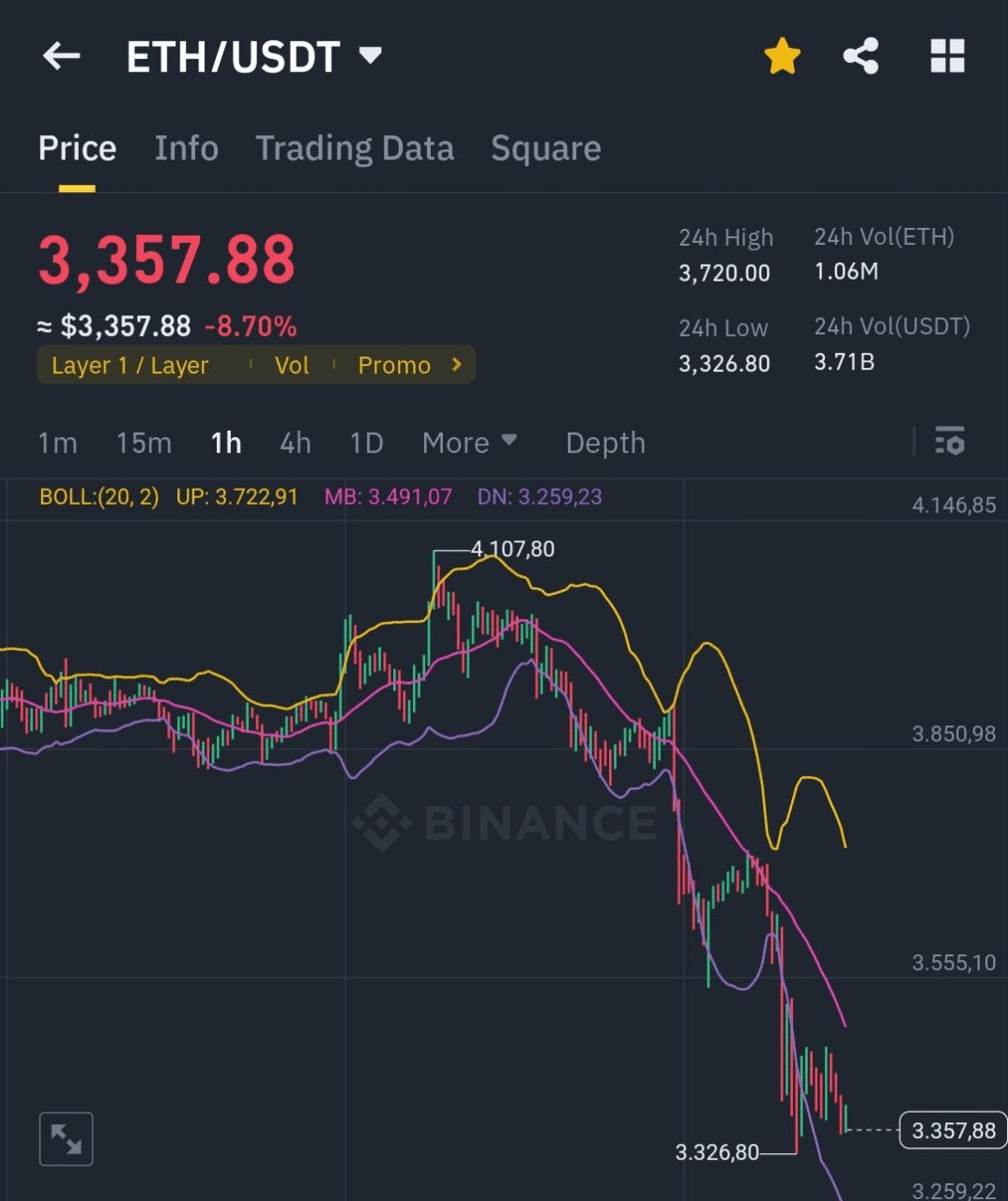Expand chart to fullscreen
Screen dimensions: 1008x1201
point(67,1139)
